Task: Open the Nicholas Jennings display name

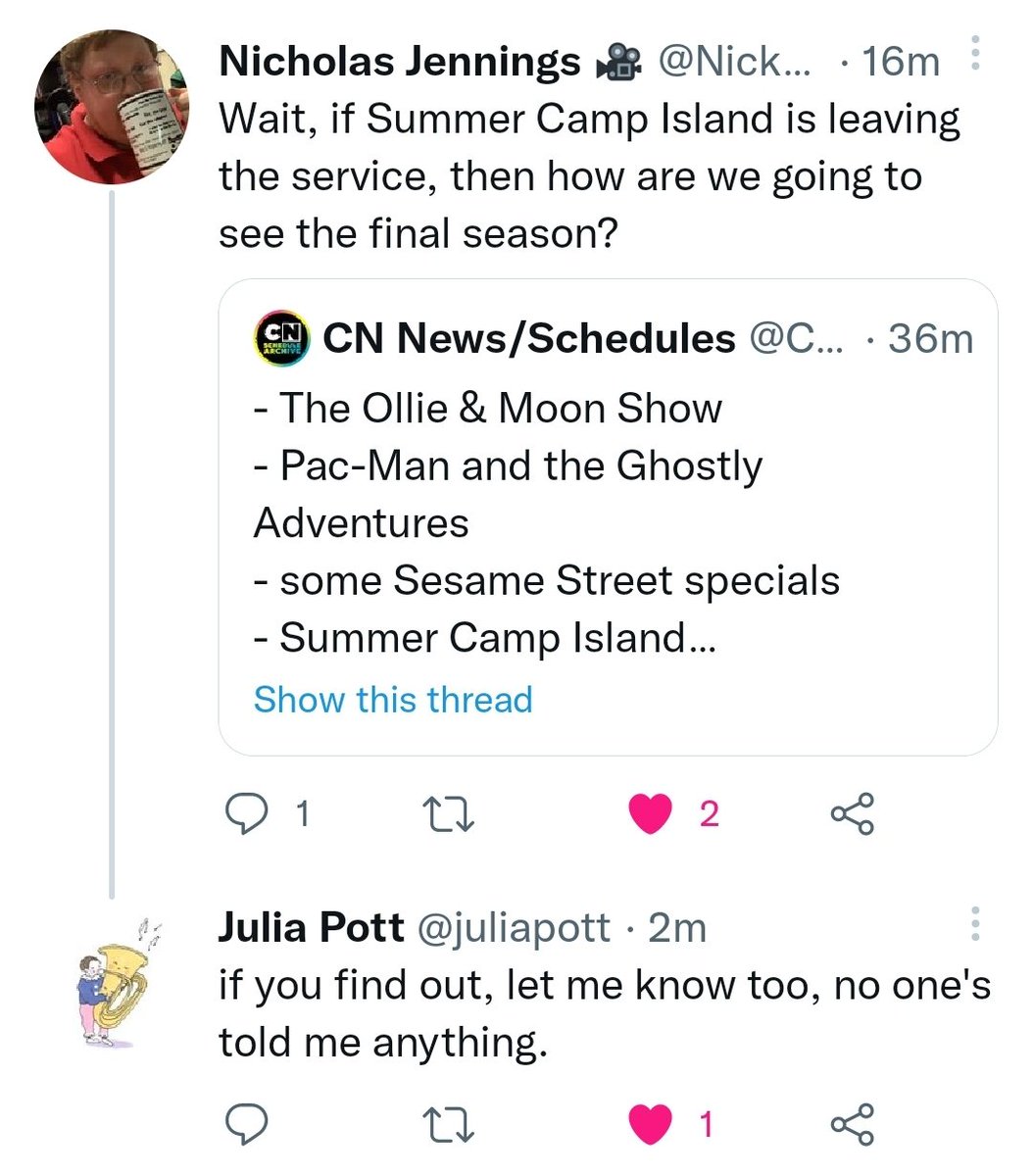Action: [x=400, y=62]
